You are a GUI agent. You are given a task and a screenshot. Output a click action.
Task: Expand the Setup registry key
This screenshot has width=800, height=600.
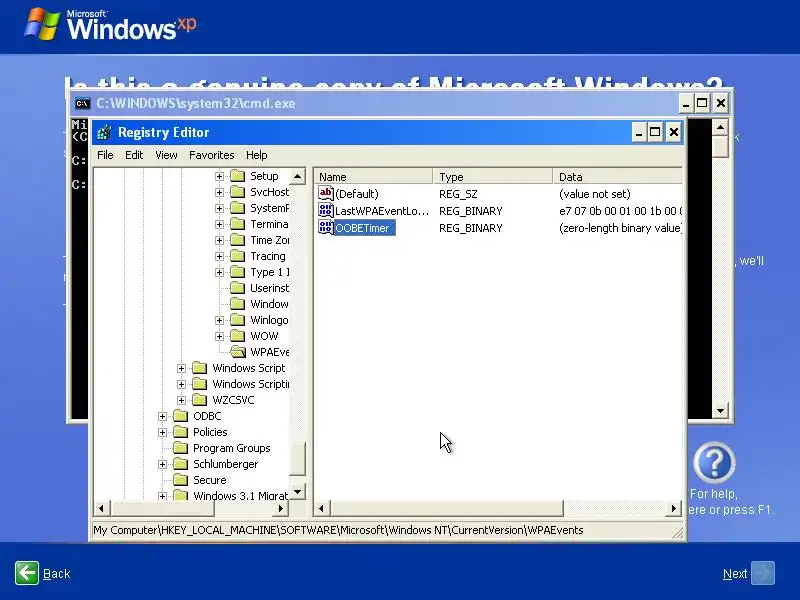click(x=219, y=177)
